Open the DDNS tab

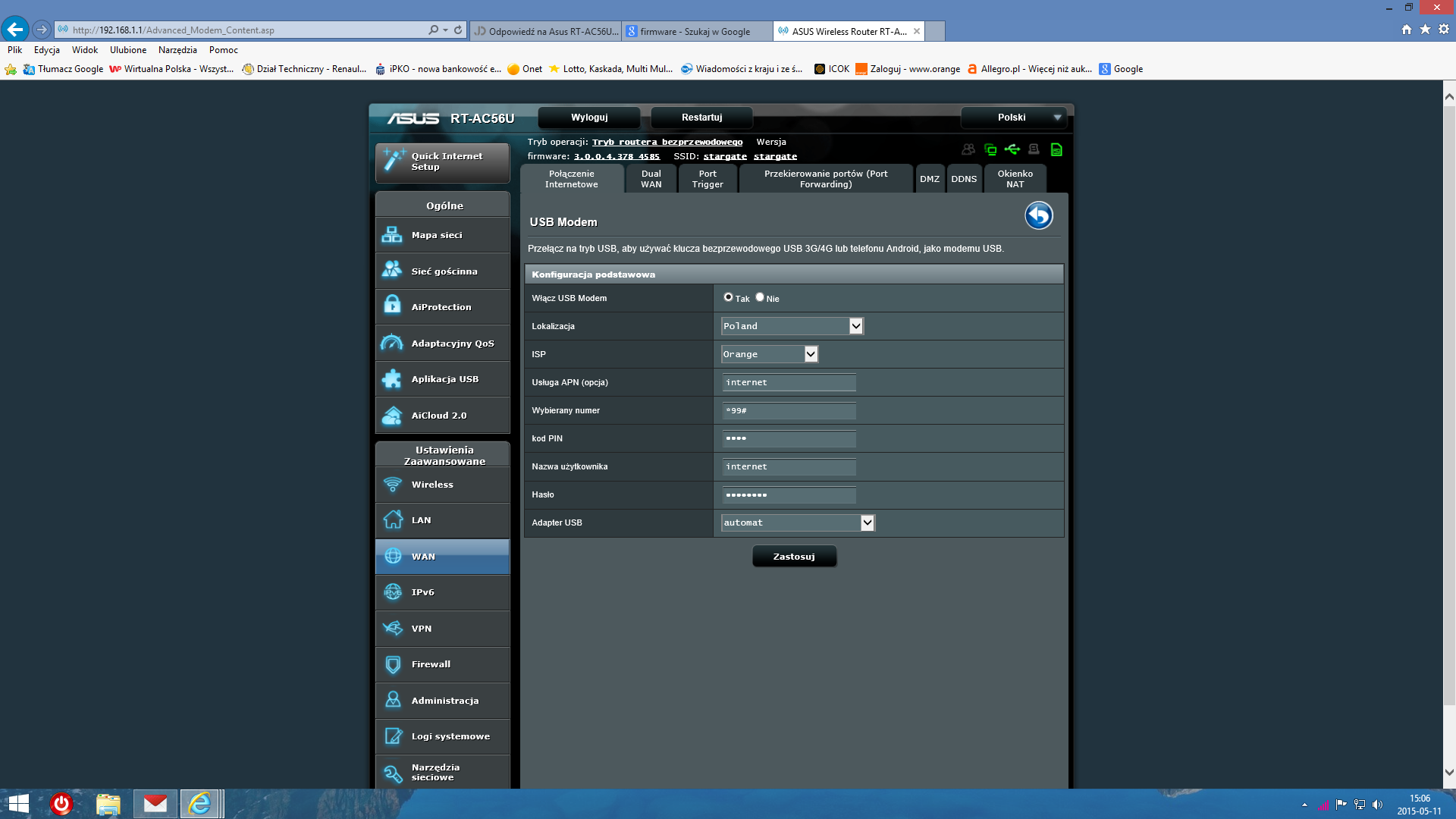[x=963, y=179]
